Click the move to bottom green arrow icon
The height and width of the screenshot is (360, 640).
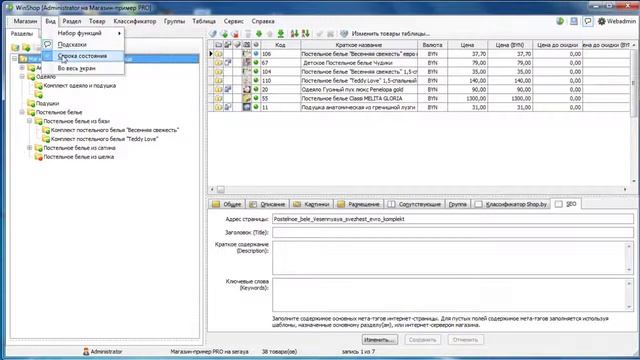[281, 34]
